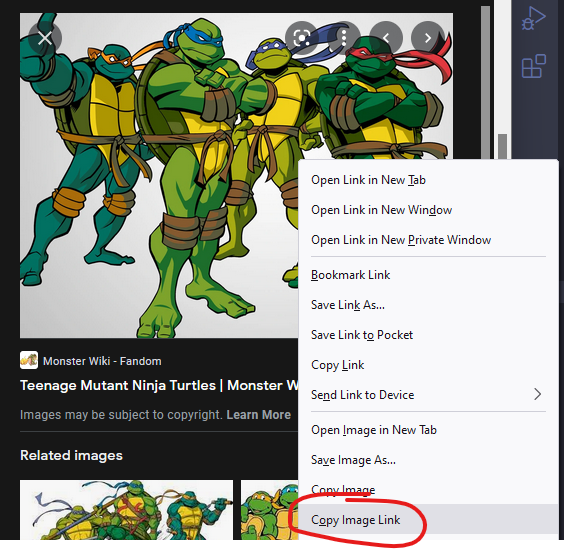564x550 pixels.
Task: Click the preview panel vertical scrollbar
Action: [485, 83]
